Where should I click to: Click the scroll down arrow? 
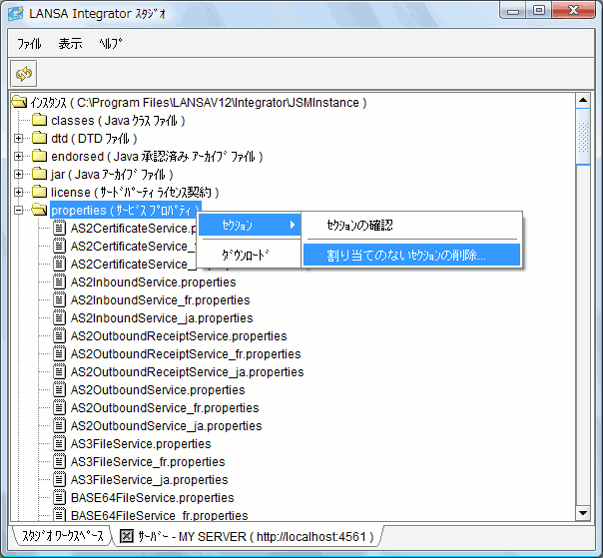(583, 513)
